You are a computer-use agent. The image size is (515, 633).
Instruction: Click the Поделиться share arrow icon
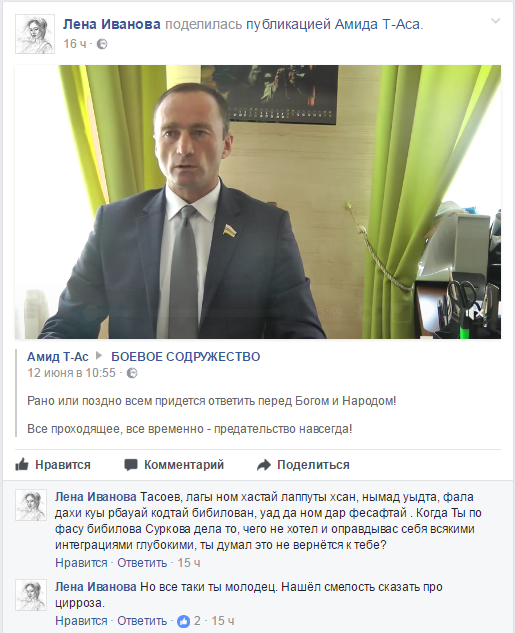264,465
